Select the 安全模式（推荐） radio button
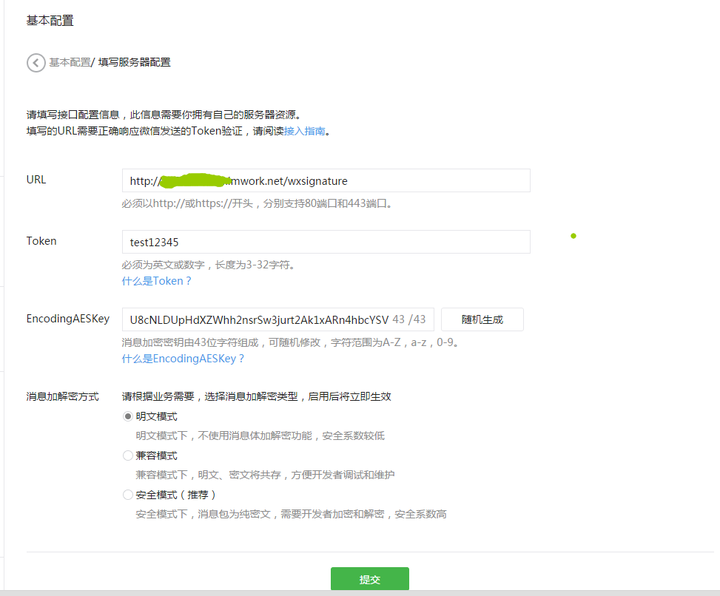 point(128,495)
